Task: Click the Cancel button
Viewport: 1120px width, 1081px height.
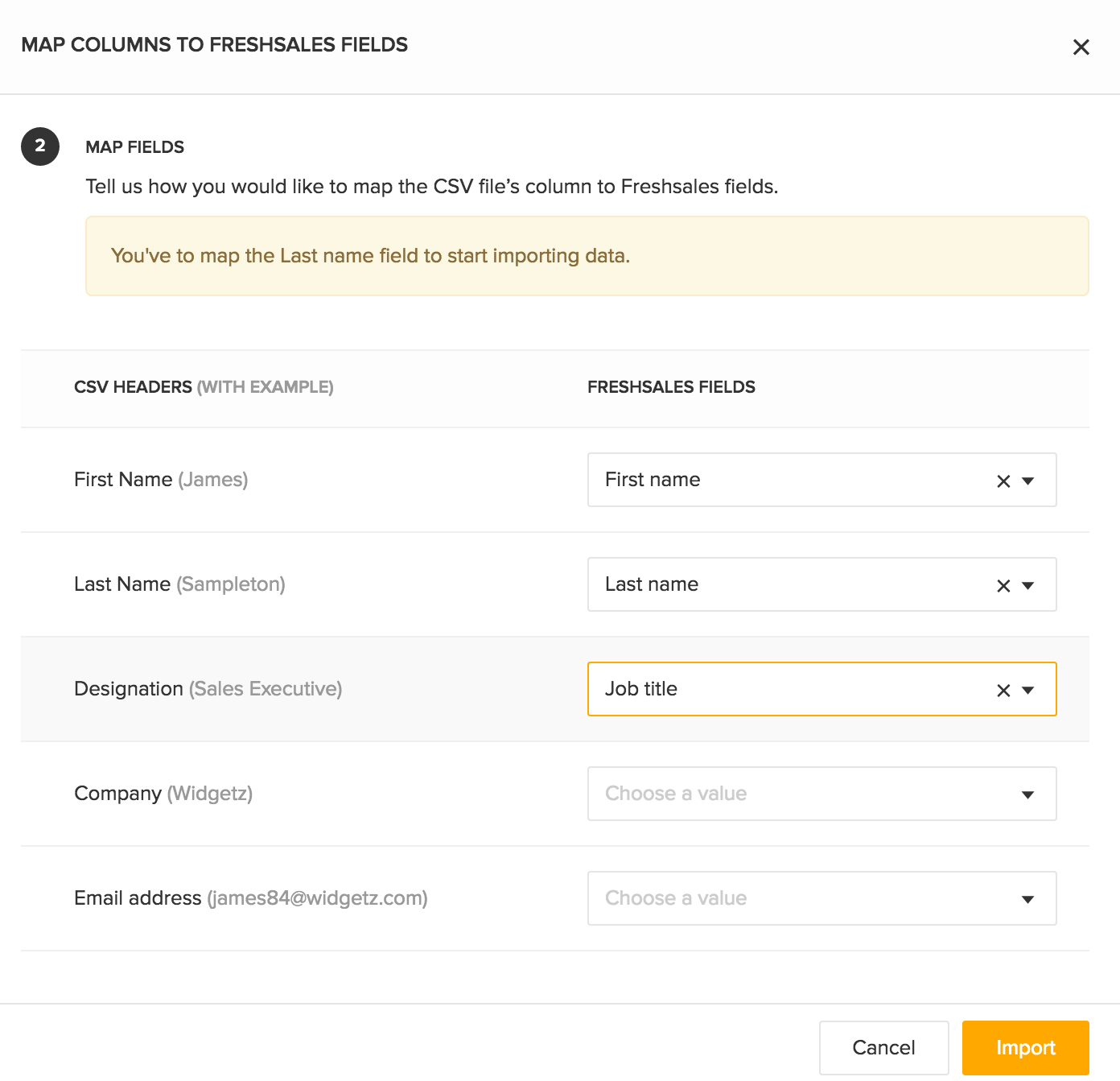Action: 883,1047
